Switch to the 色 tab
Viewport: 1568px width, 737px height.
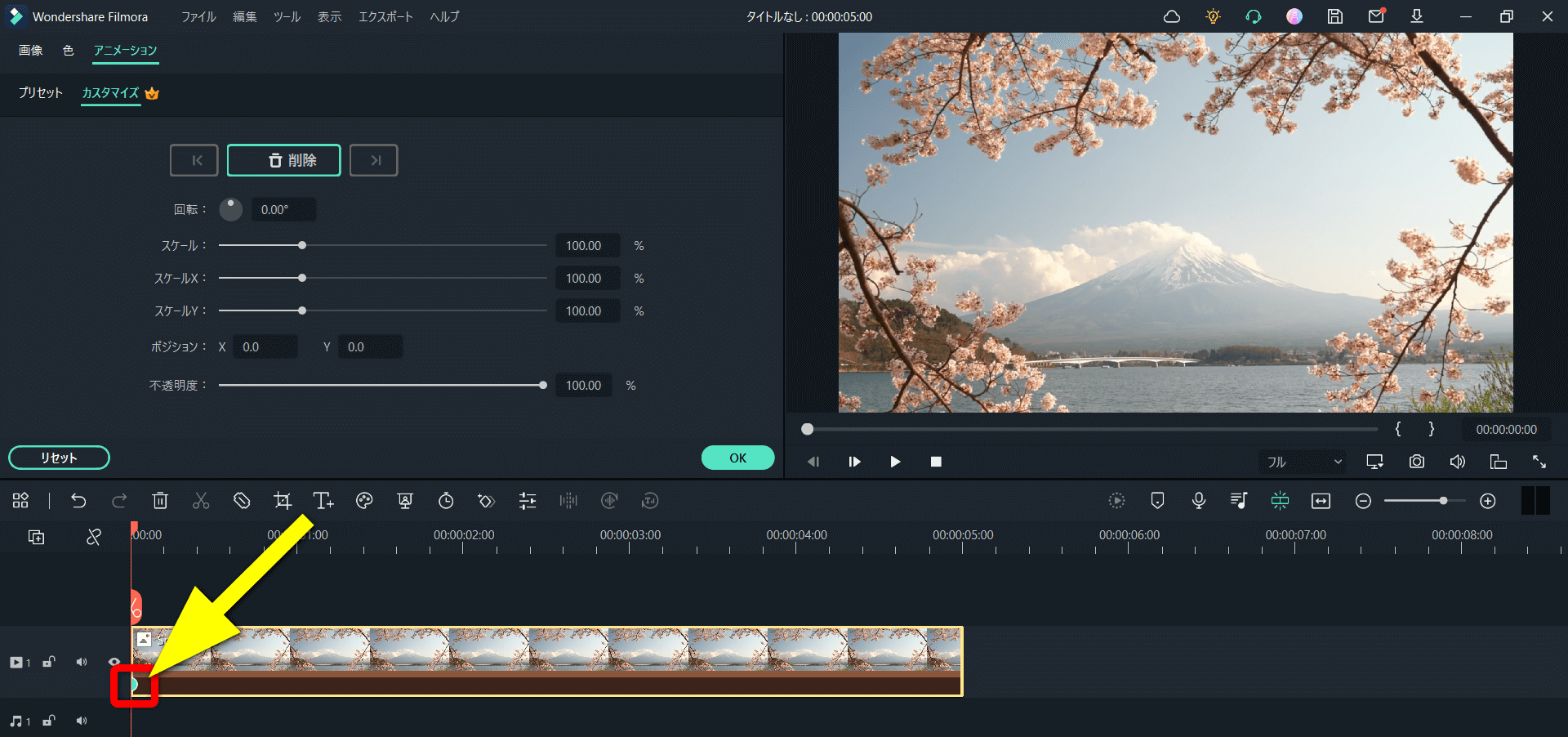point(68,51)
